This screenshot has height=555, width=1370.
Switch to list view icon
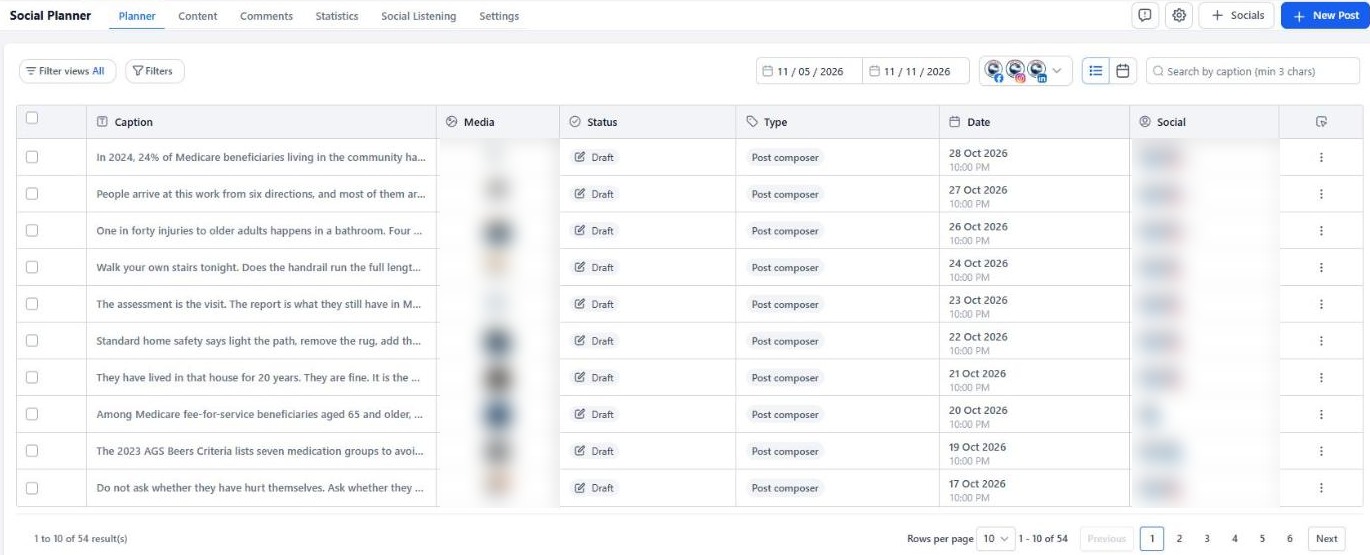point(1096,71)
